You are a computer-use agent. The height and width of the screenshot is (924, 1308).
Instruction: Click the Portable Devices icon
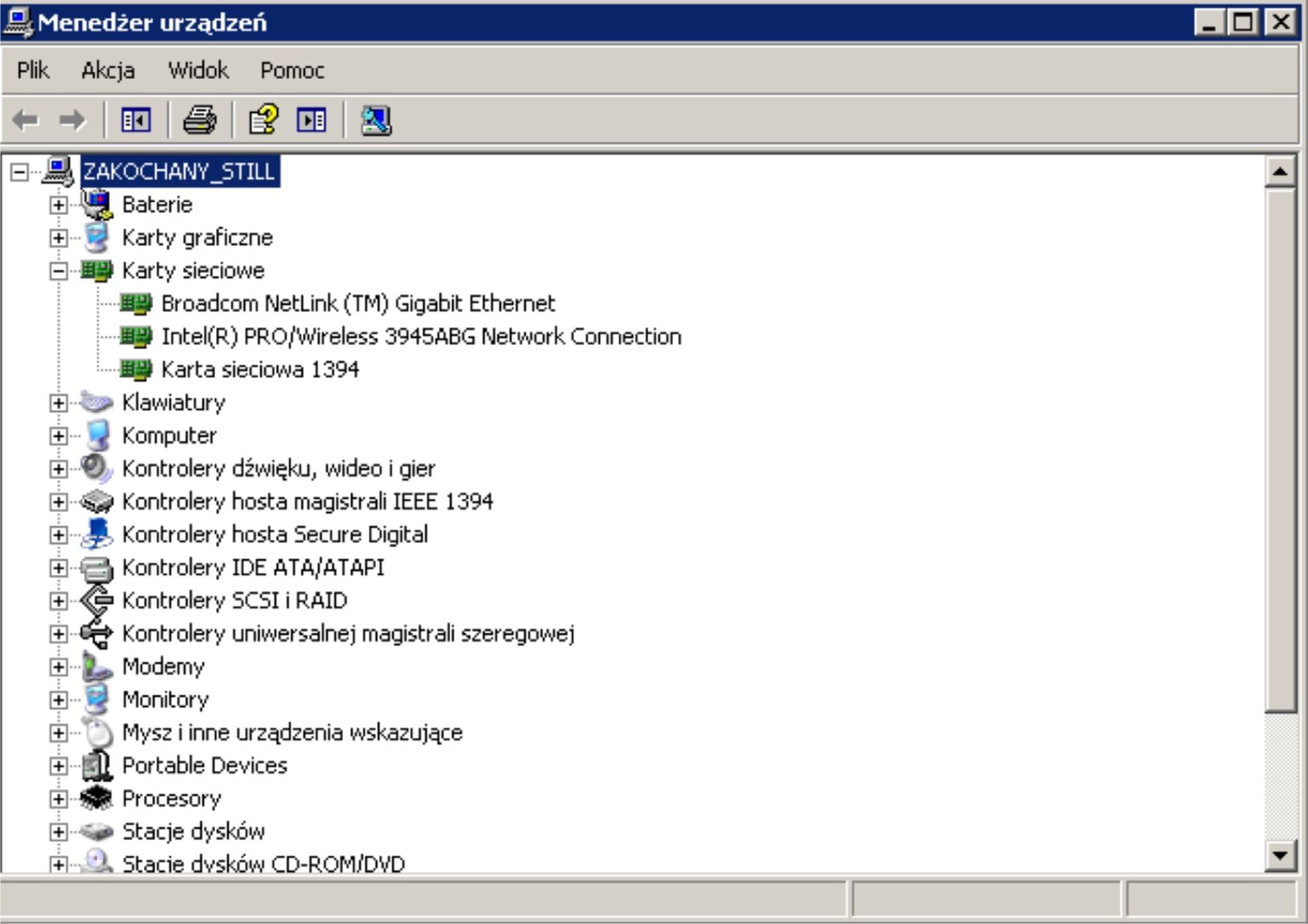coord(97,765)
